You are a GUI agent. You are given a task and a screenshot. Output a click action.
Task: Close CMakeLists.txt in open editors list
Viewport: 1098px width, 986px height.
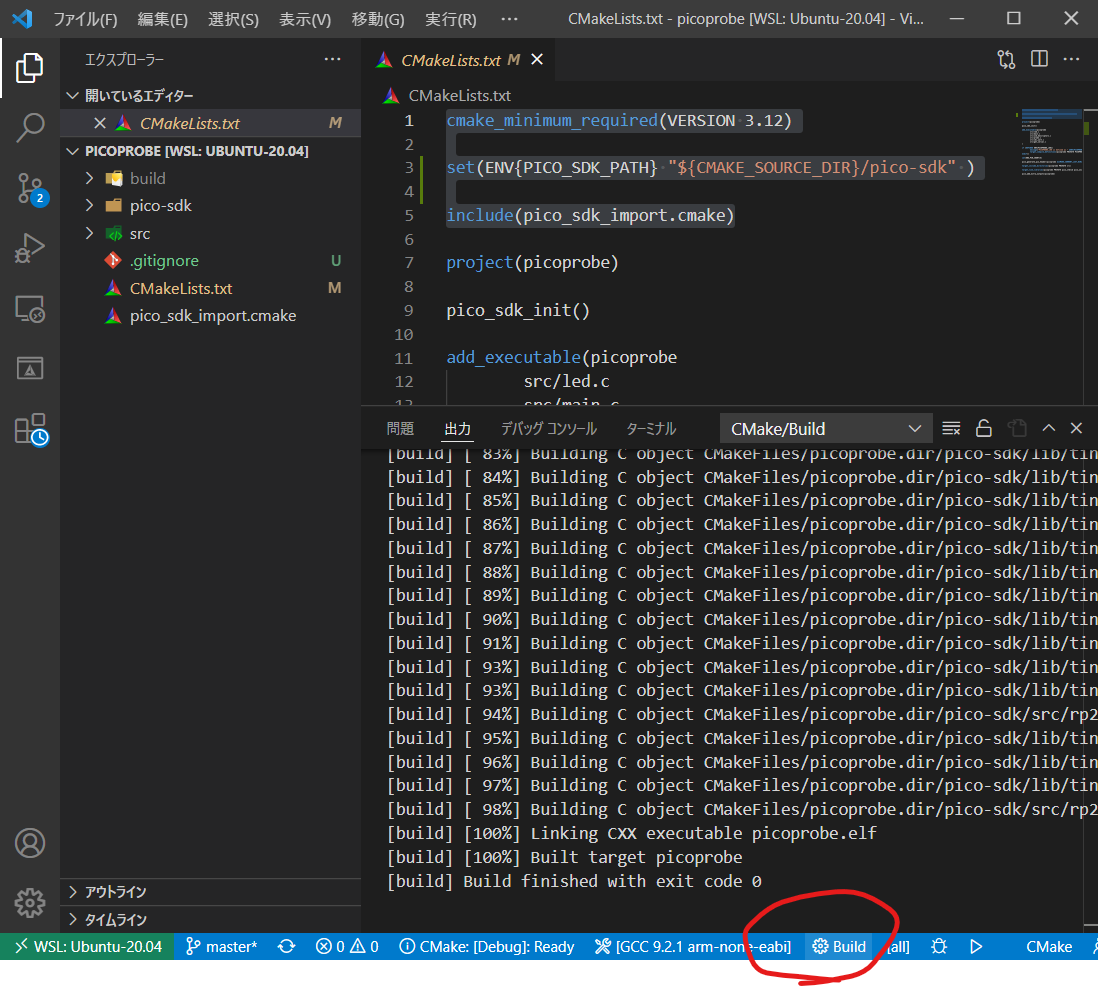pyautogui.click(x=100, y=123)
